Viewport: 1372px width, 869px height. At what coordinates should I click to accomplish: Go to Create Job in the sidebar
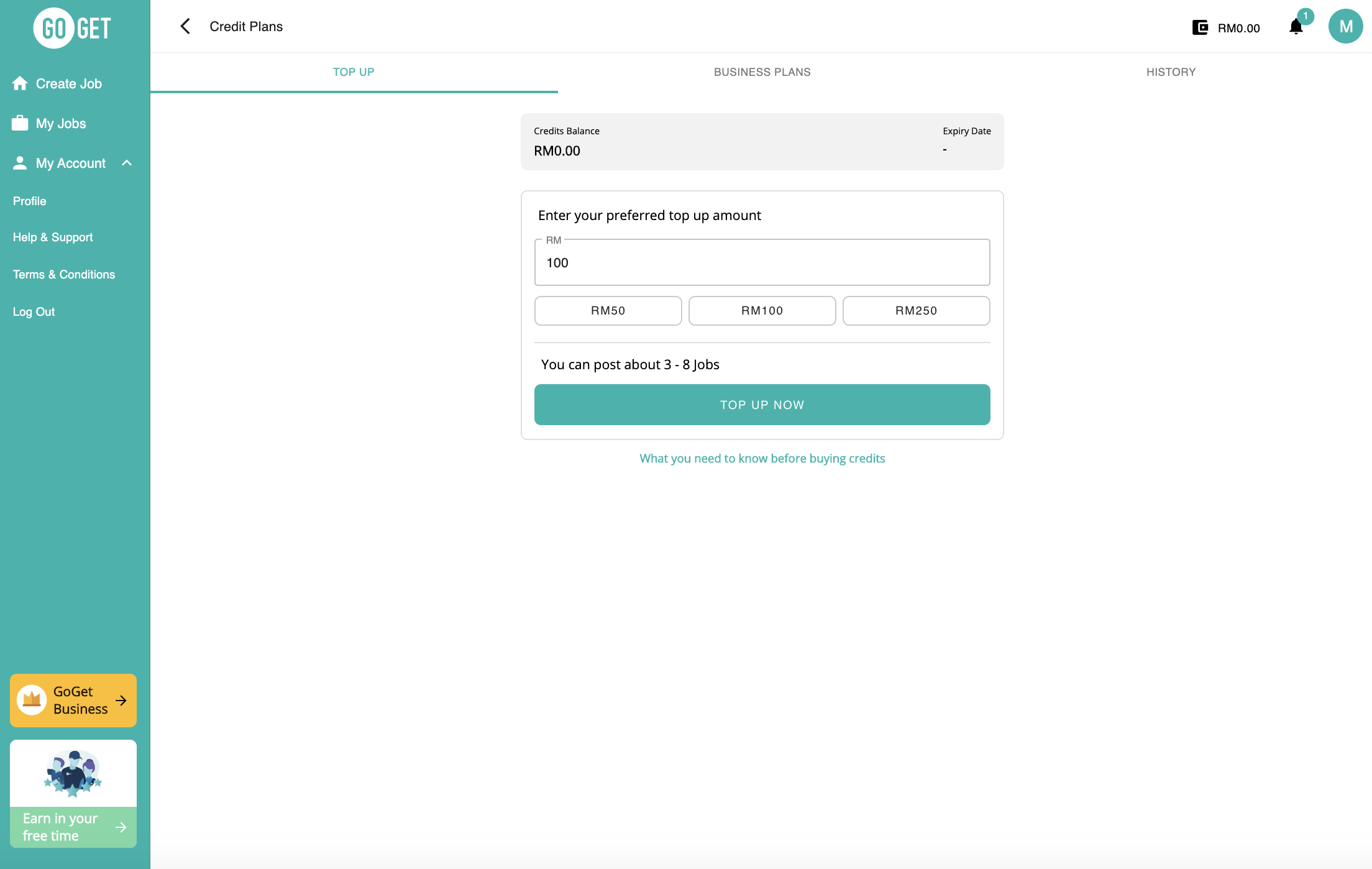click(x=68, y=84)
